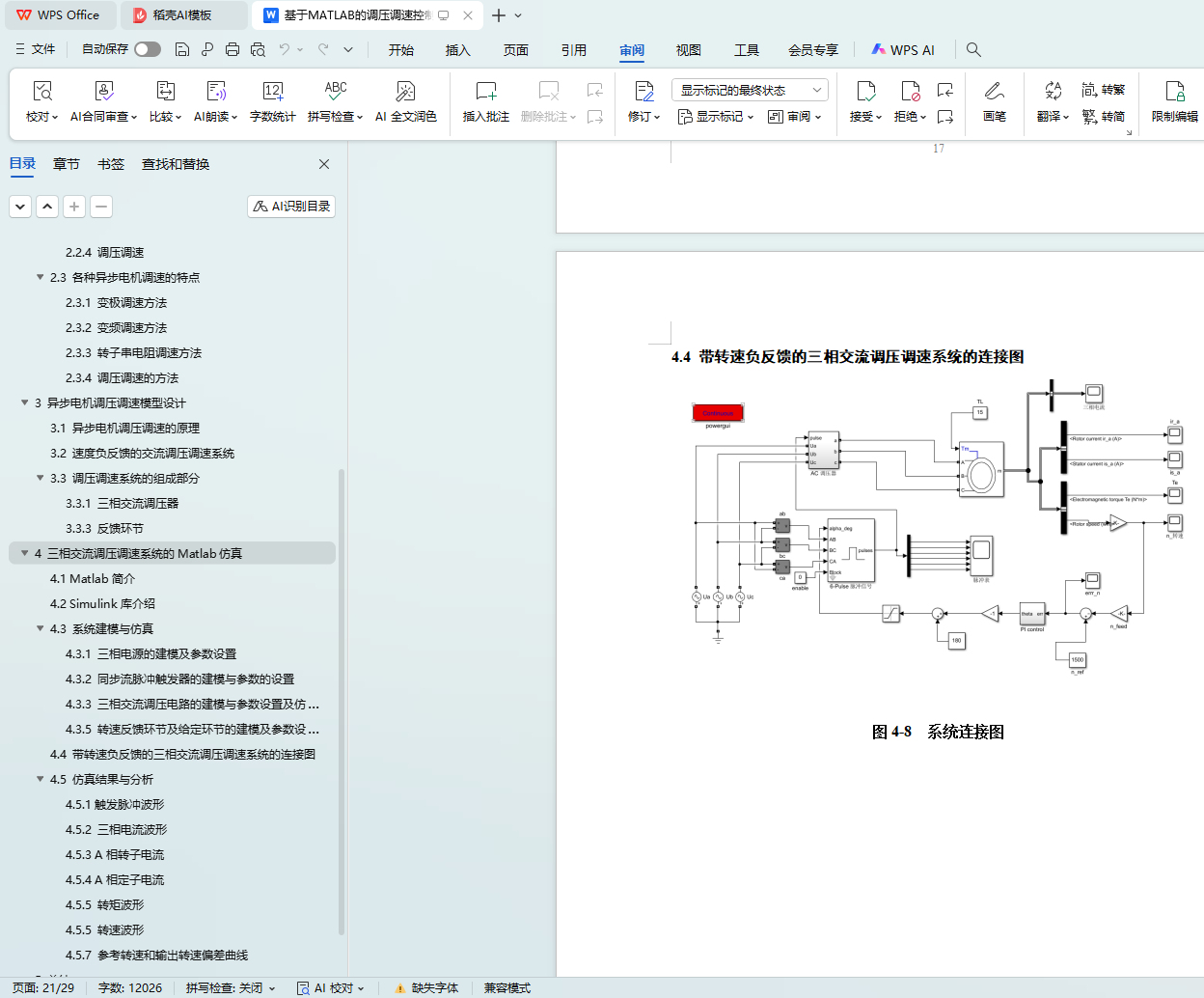Close the navigation pane with X
1204x998 pixels.
point(324,164)
